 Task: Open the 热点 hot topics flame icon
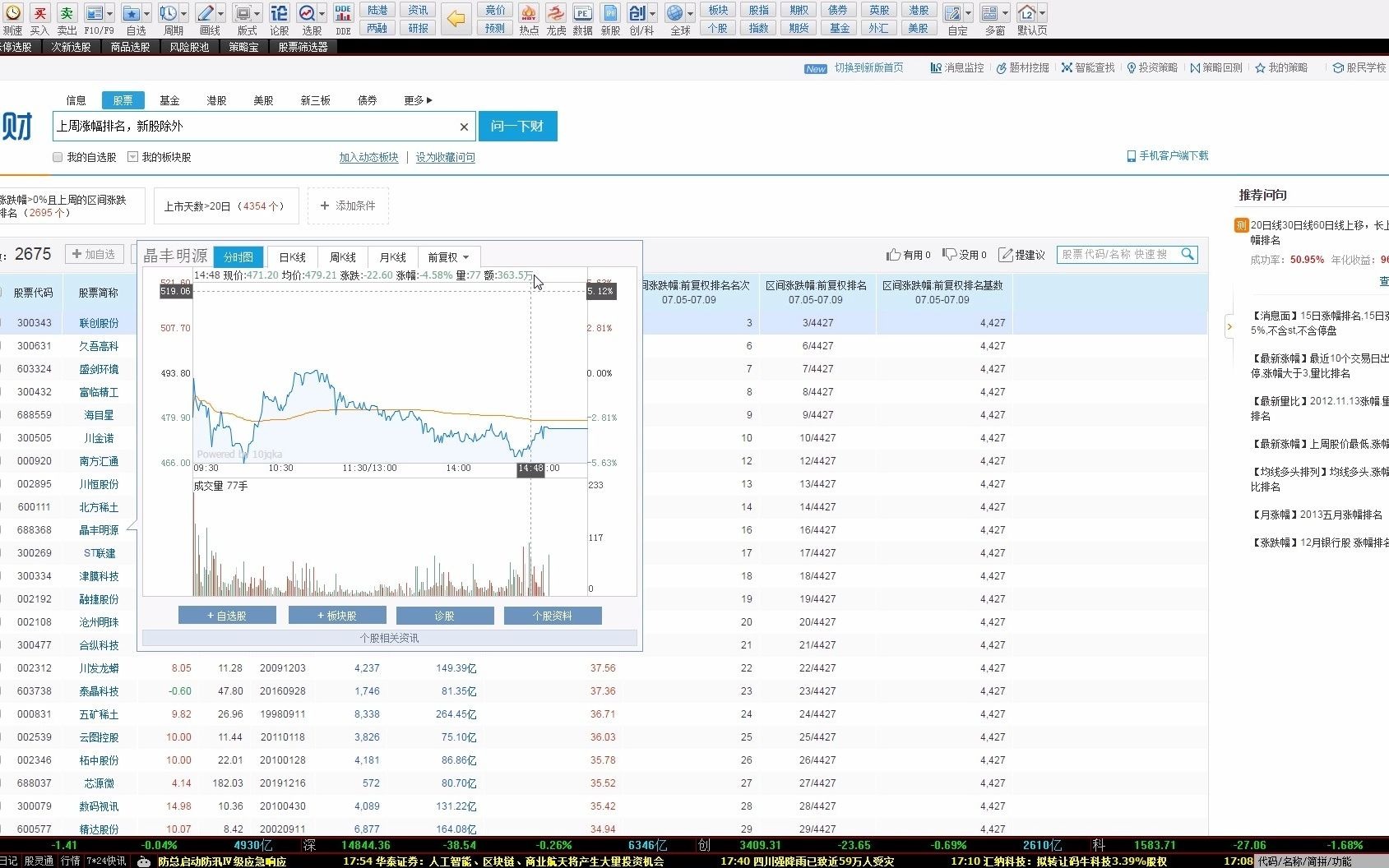(529, 13)
